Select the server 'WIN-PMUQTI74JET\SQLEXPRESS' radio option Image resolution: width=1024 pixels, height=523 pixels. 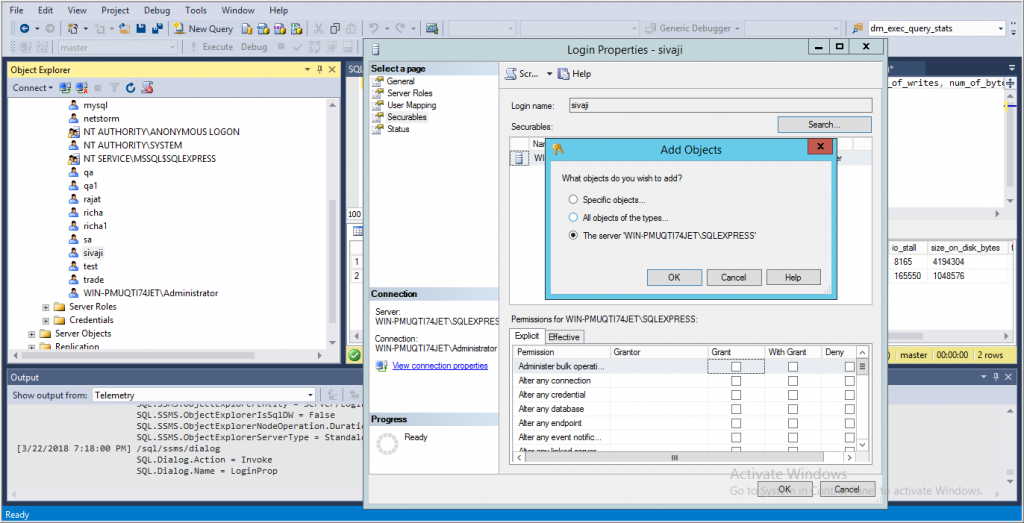point(573,235)
